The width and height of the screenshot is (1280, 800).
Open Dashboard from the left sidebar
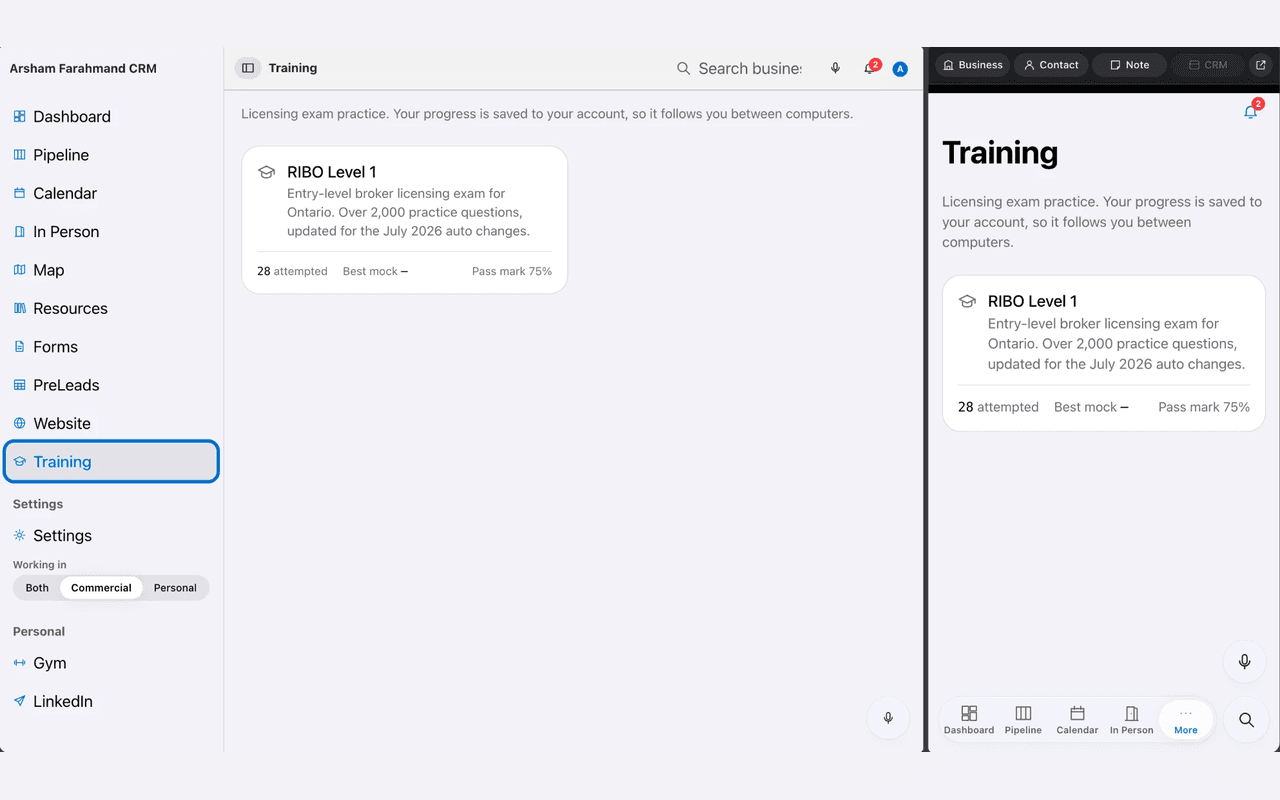click(111, 117)
